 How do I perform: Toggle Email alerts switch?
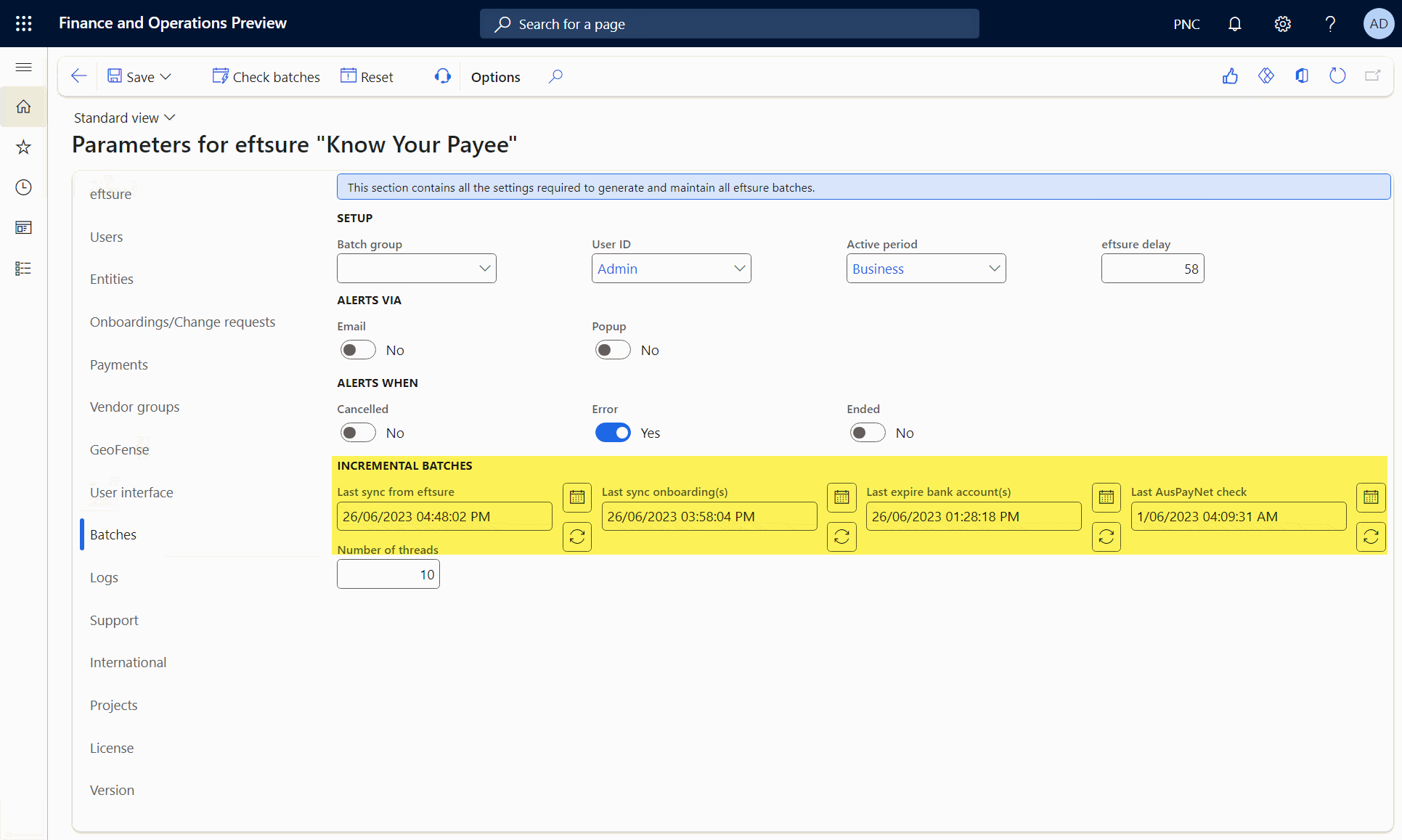pyautogui.click(x=358, y=350)
